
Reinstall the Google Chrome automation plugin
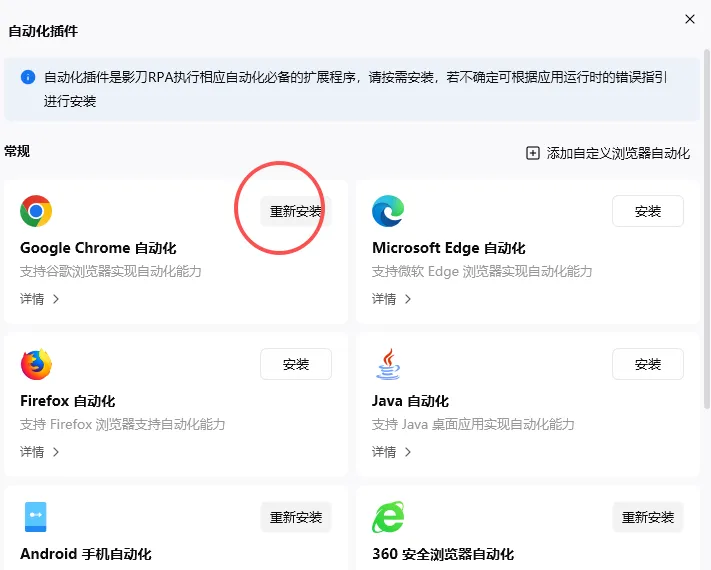(x=296, y=211)
